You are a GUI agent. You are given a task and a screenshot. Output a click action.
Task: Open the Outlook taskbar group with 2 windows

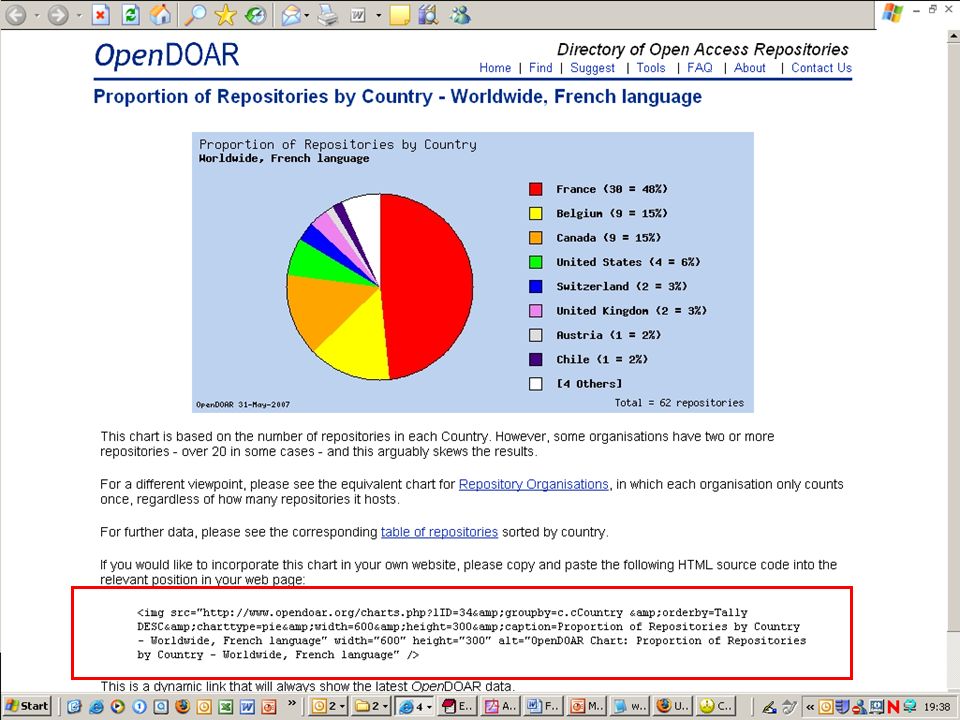[328, 707]
